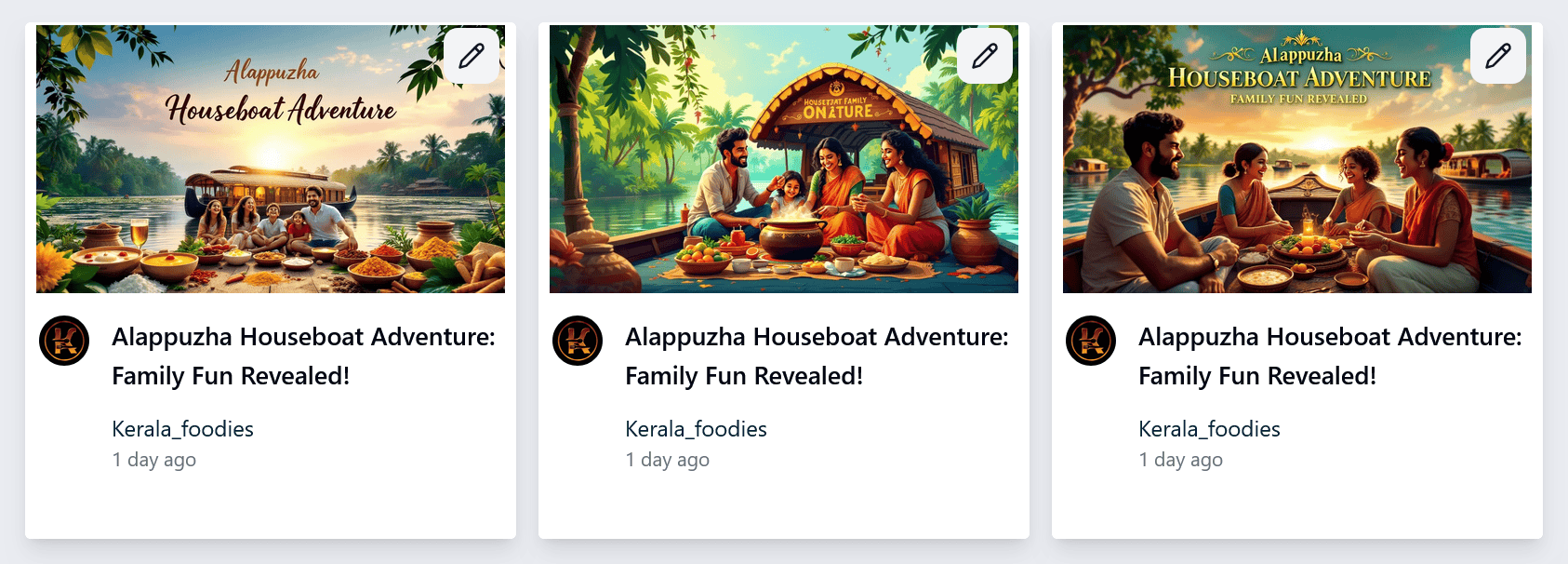Choose the thumbnail with the golden HOUSEBOAT ADVENTURE heading

coord(1297,159)
